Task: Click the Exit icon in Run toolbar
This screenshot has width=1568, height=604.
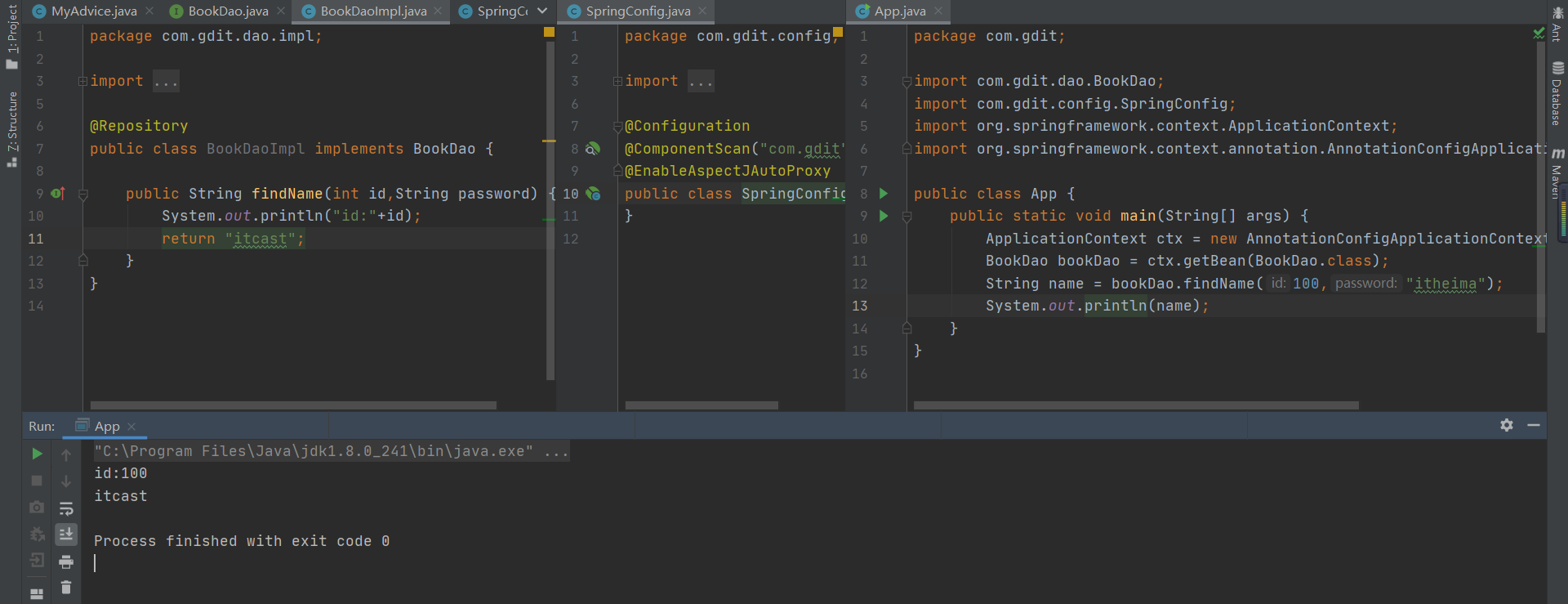Action: click(x=37, y=560)
